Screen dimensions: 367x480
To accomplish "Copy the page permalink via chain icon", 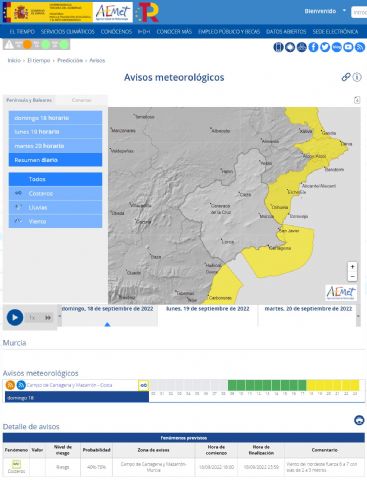I will (x=346, y=77).
